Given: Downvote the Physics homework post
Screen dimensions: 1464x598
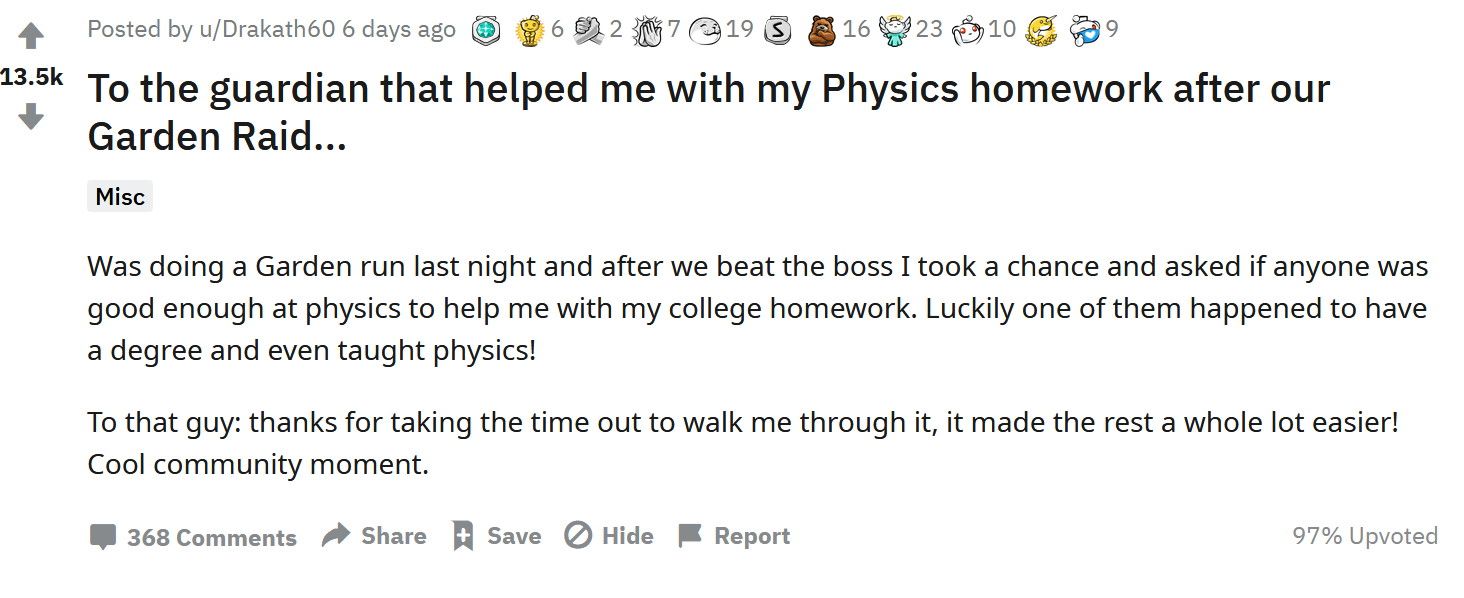Looking at the screenshot, I should [x=31, y=117].
